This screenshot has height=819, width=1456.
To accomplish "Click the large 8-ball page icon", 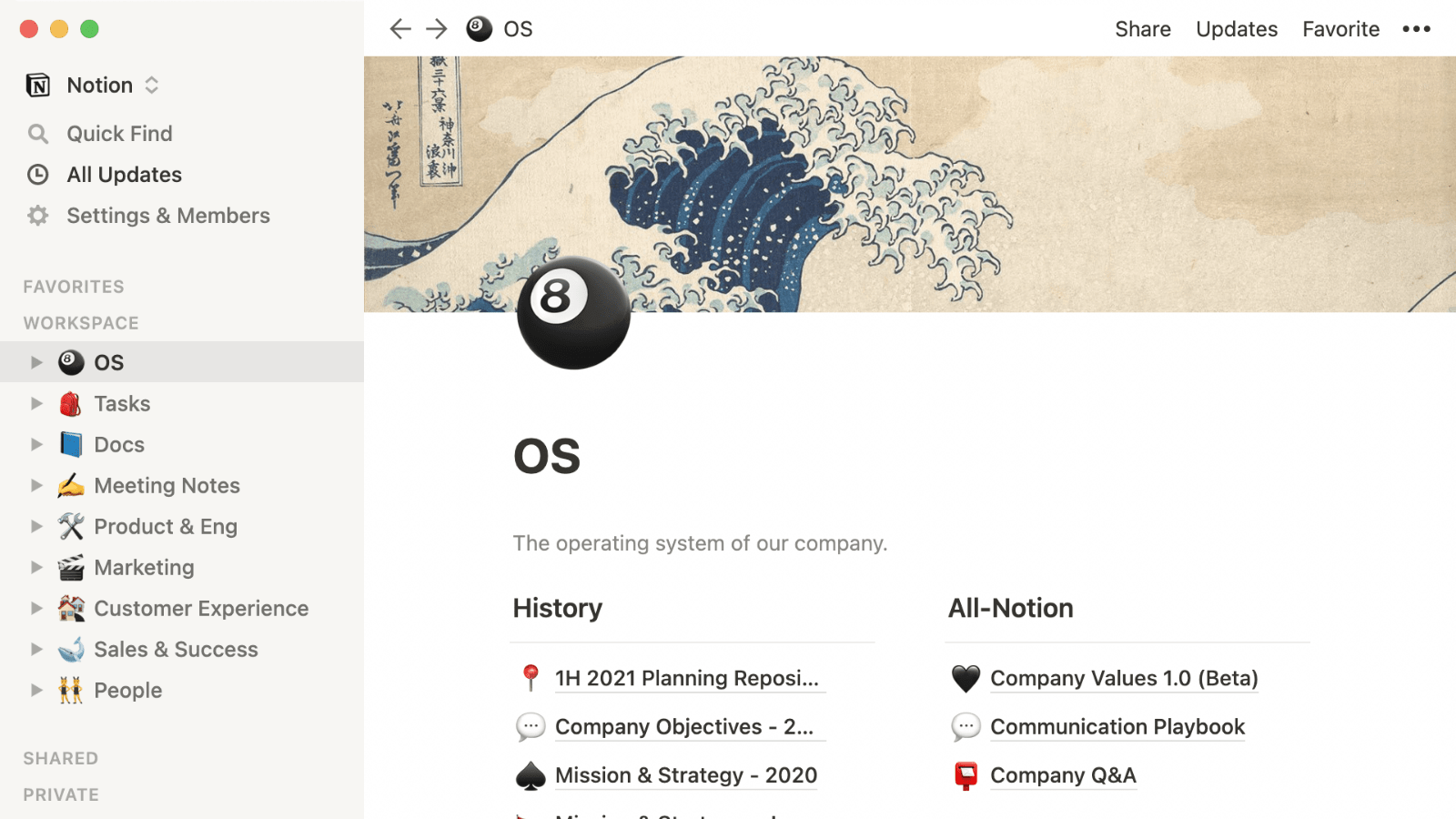I will tap(573, 312).
